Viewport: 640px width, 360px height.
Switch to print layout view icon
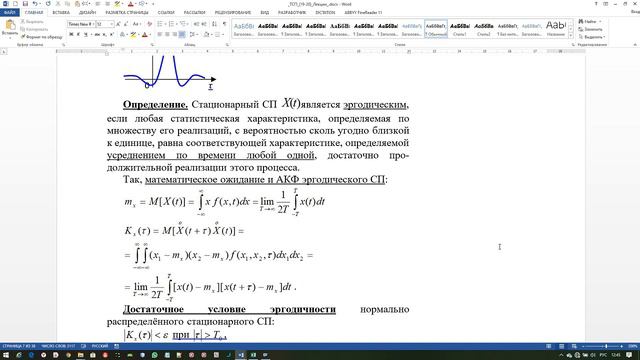point(561,346)
